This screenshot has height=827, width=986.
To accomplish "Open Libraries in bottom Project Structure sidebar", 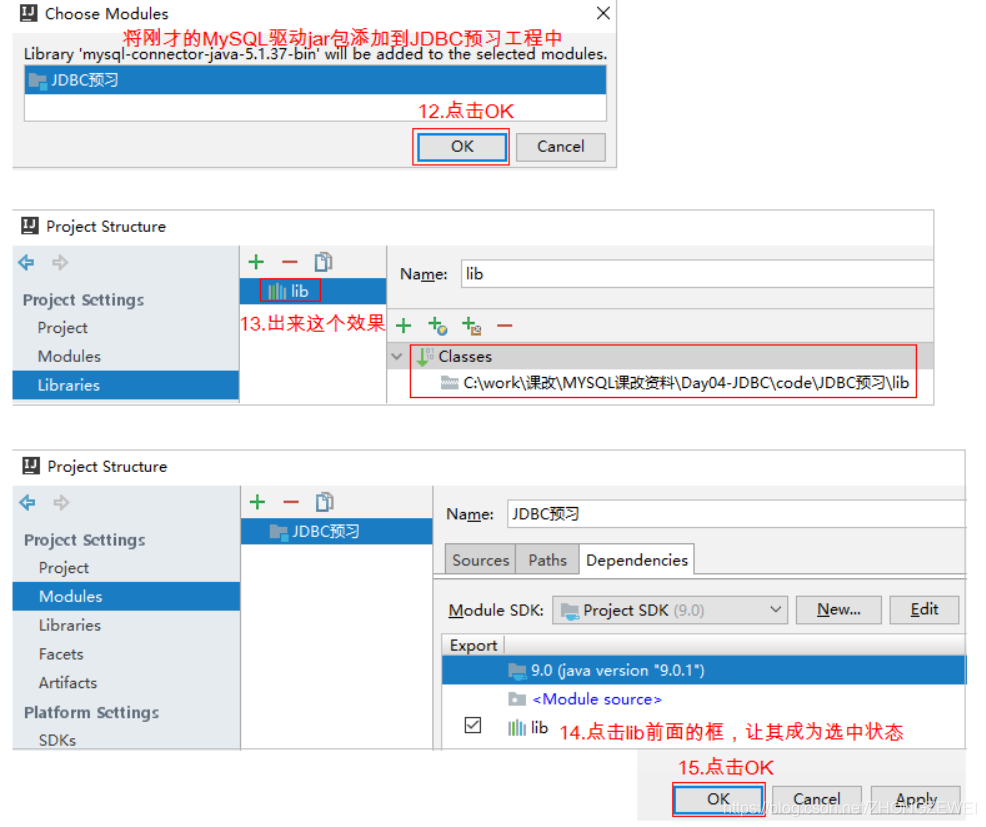I will click(x=70, y=626).
